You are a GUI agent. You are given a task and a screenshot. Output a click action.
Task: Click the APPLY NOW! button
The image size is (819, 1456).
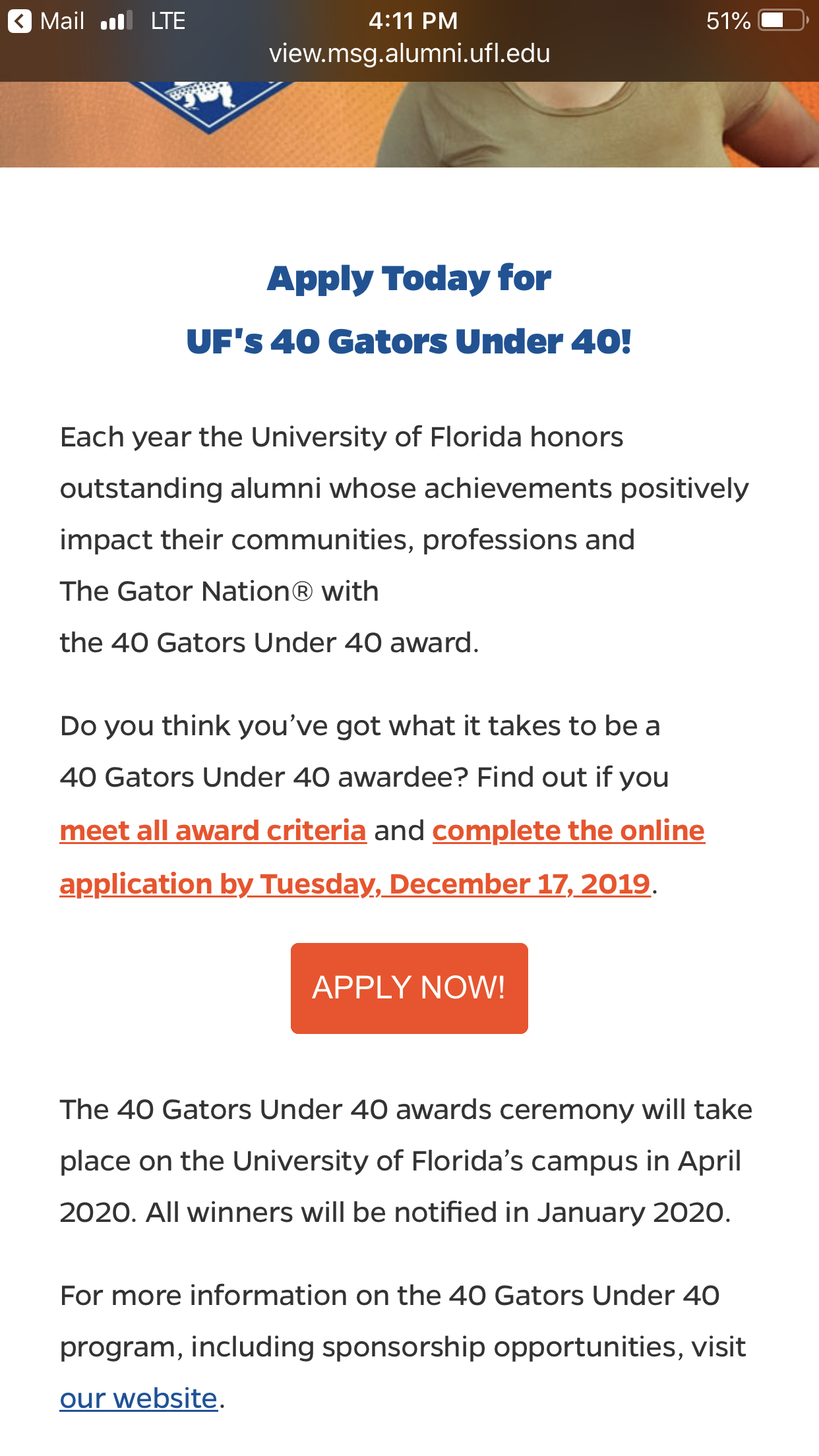tap(409, 988)
